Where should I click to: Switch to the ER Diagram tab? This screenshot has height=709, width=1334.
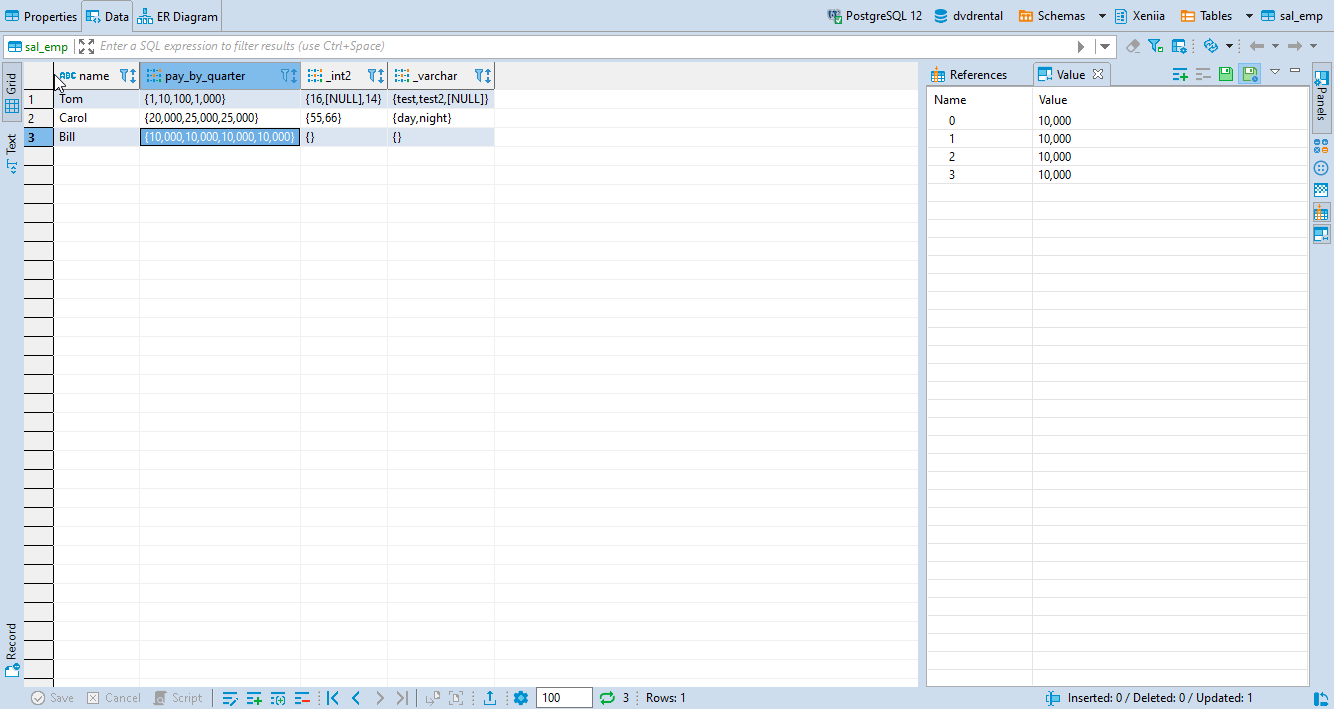177,15
